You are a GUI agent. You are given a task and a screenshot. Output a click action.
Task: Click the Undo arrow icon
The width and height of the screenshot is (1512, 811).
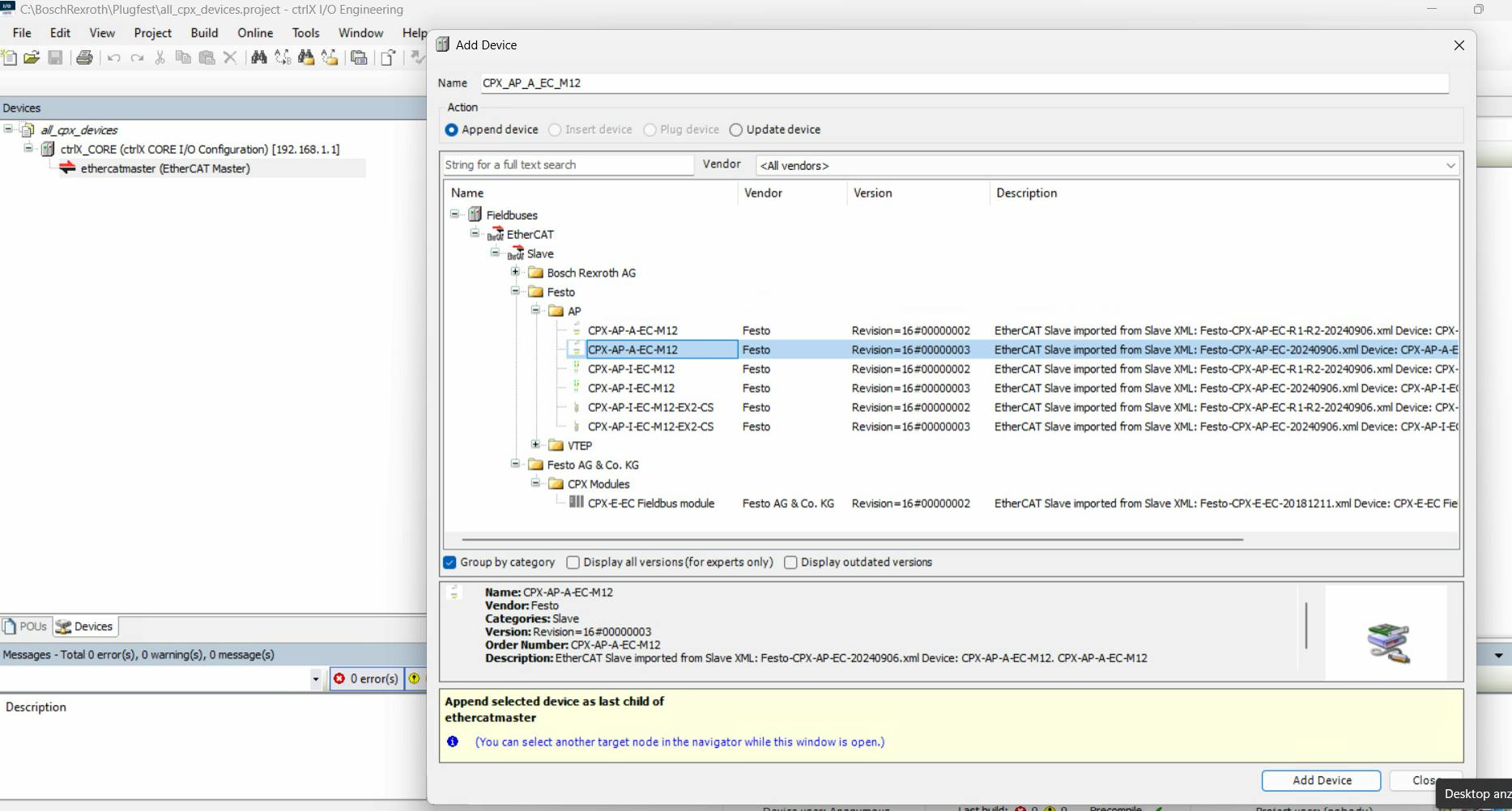click(x=114, y=57)
